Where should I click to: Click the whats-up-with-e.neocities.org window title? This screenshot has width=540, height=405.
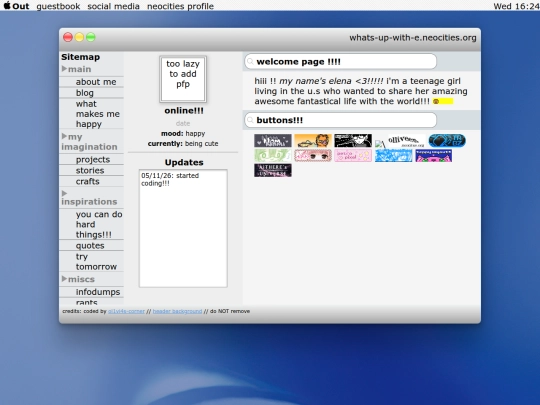tap(413, 38)
